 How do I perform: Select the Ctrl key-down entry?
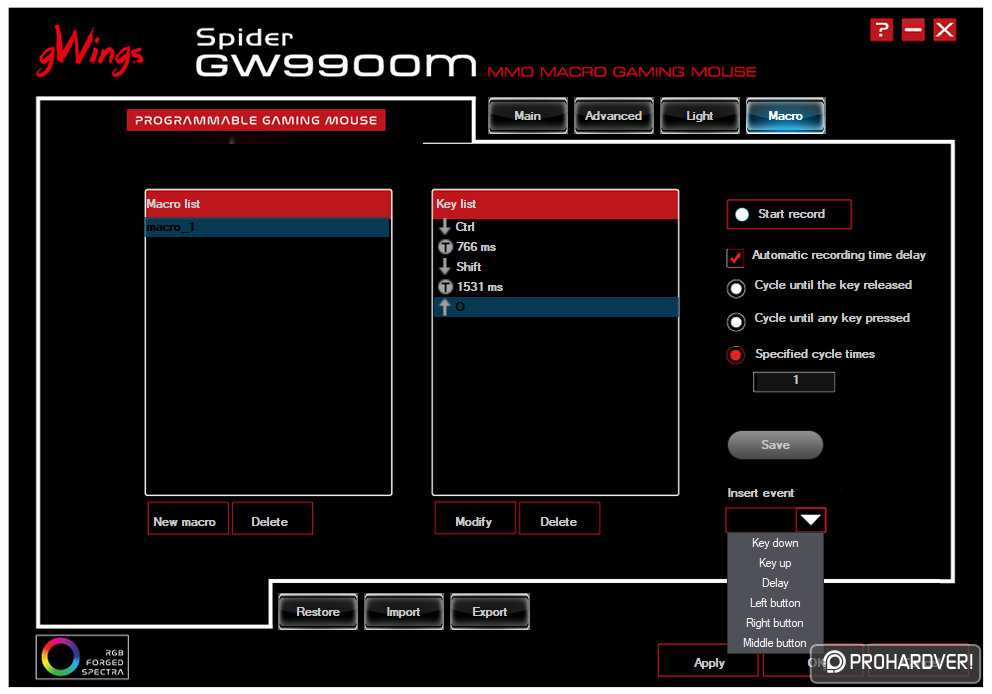point(555,226)
